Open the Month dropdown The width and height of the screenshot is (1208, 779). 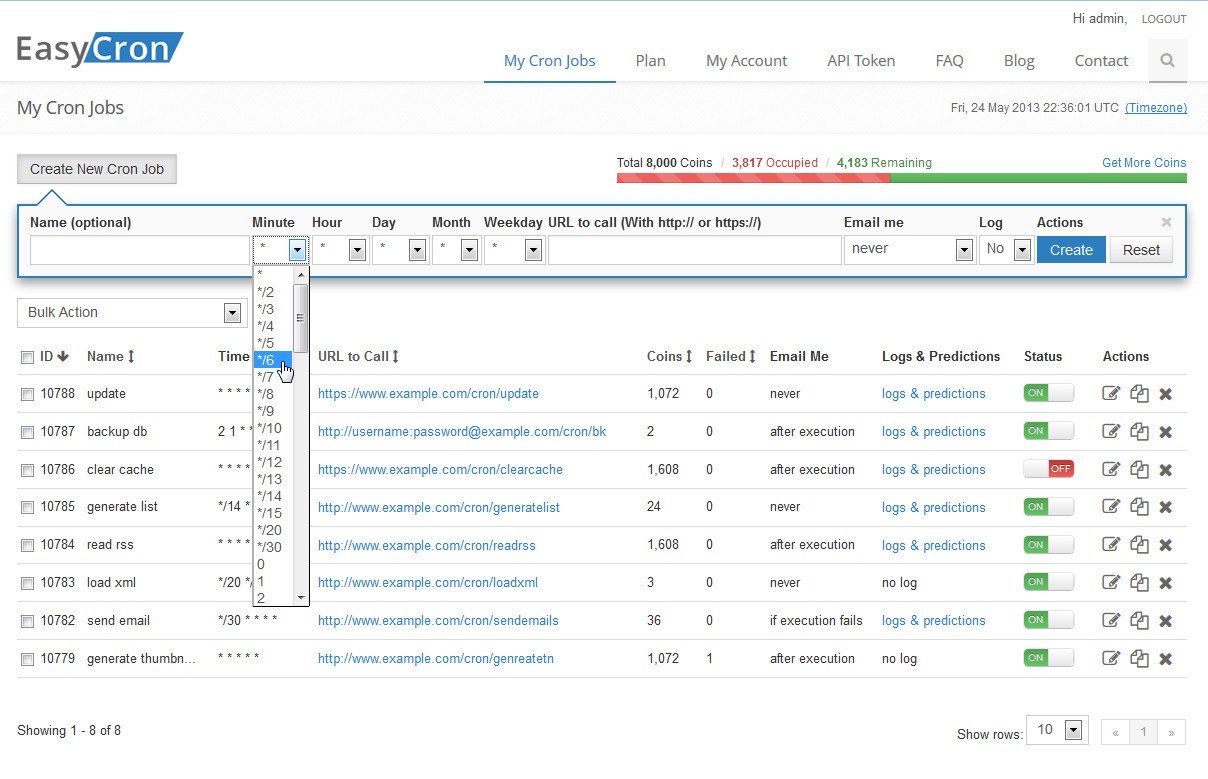[455, 250]
